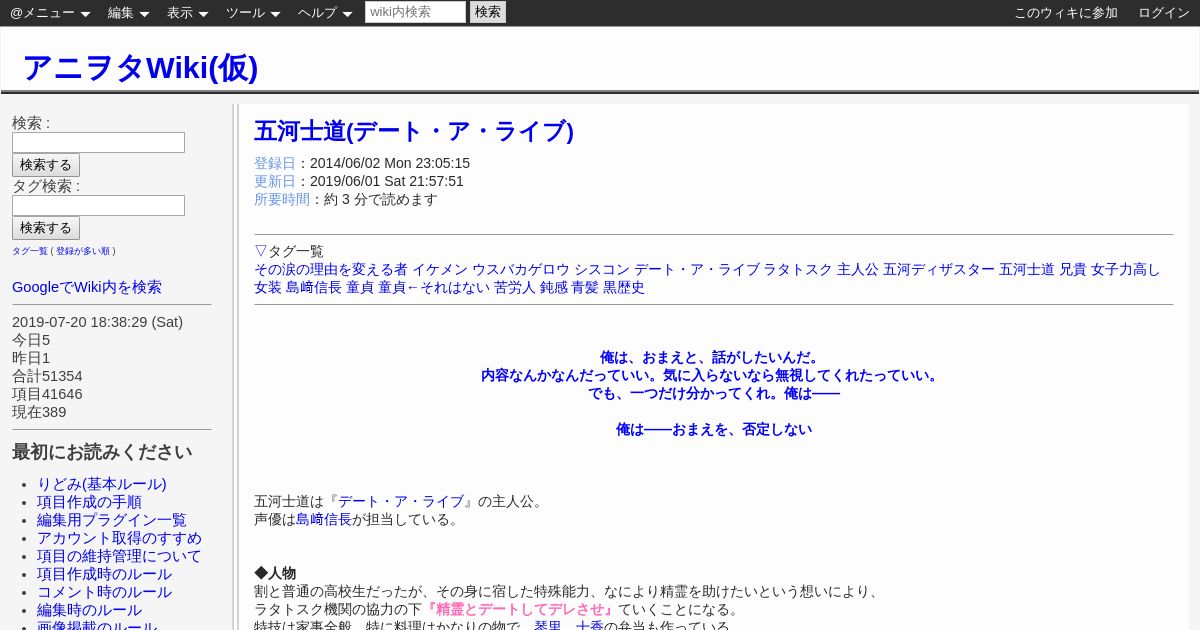Viewport: 1200px width, 630px height.
Task: Open the 表示 dropdown menu
Action: click(x=187, y=13)
